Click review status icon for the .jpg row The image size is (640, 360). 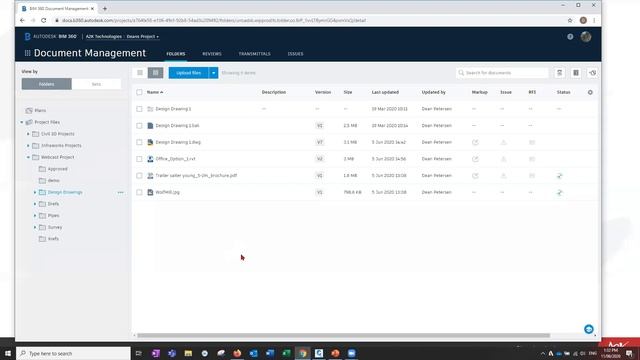click(560, 192)
